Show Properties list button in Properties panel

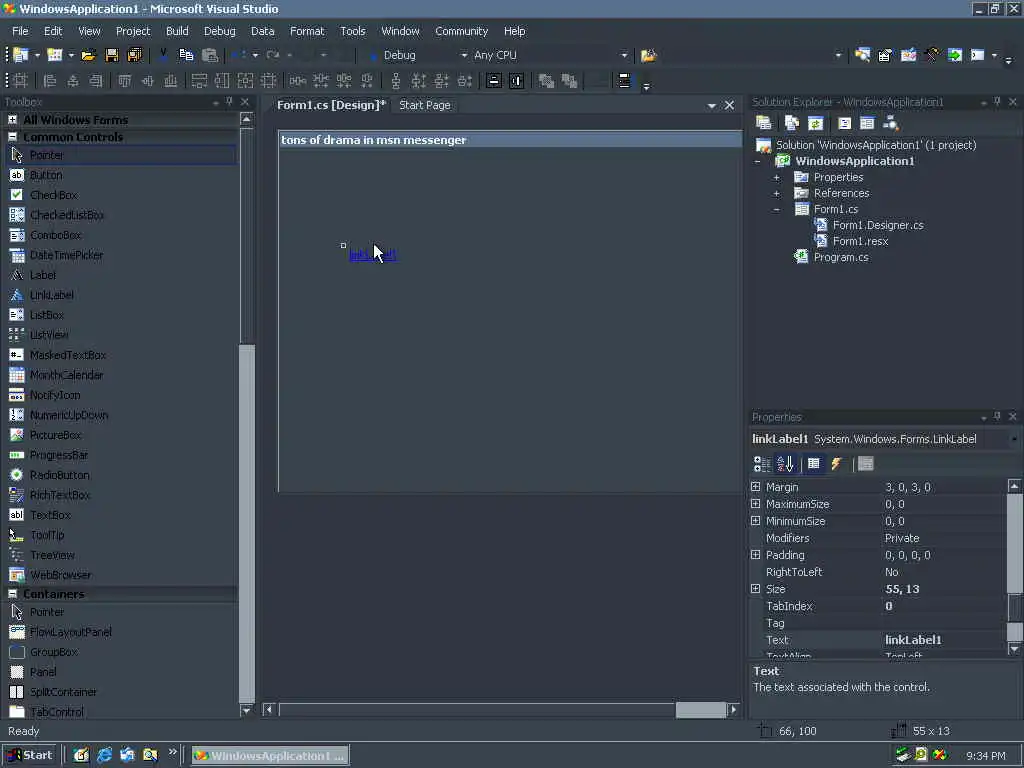[814, 464]
